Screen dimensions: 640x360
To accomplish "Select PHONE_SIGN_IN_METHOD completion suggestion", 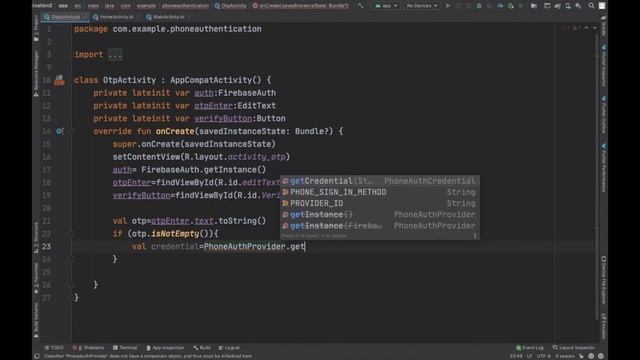I will point(380,192).
